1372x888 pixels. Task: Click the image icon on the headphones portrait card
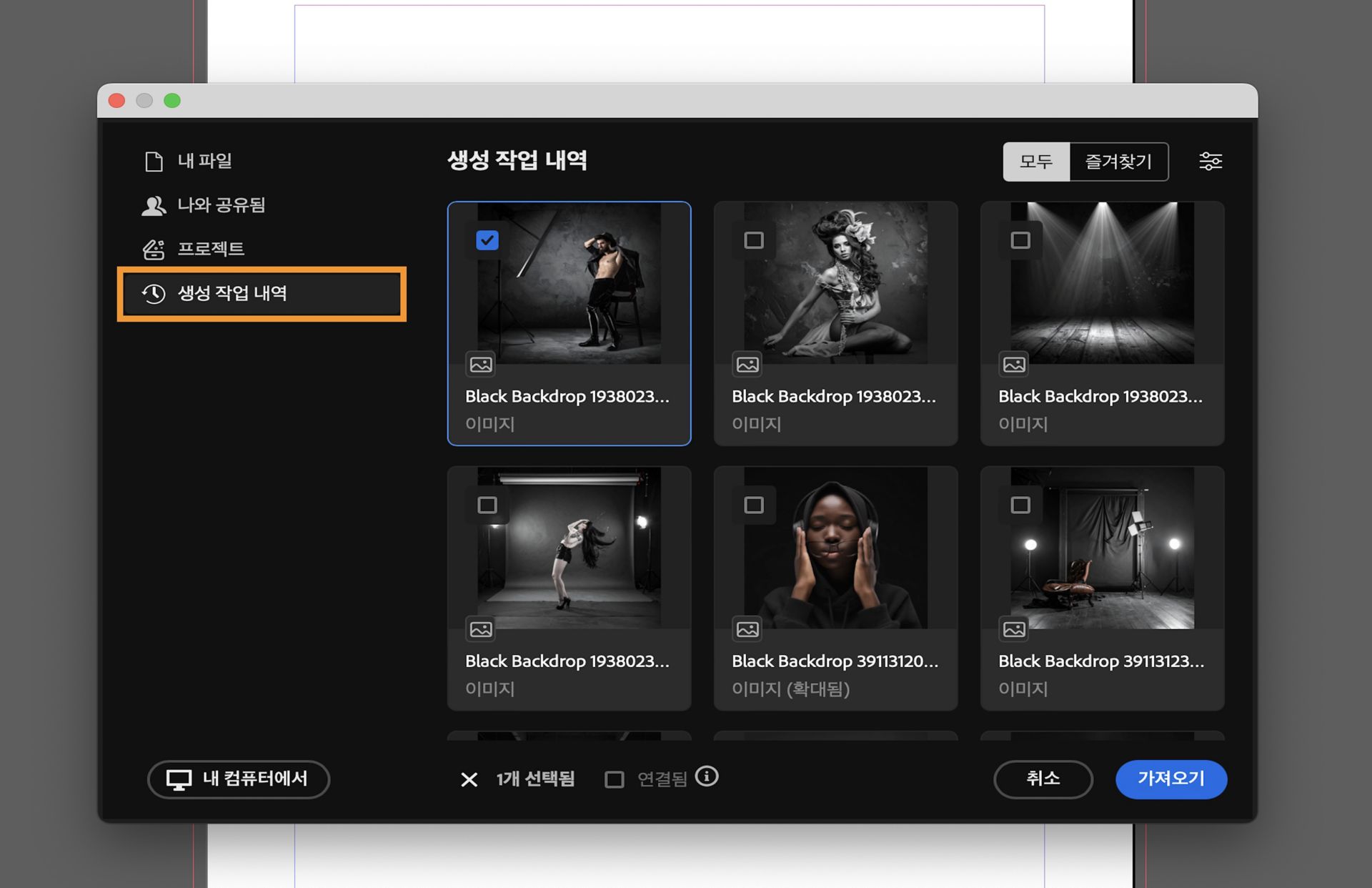tap(747, 629)
